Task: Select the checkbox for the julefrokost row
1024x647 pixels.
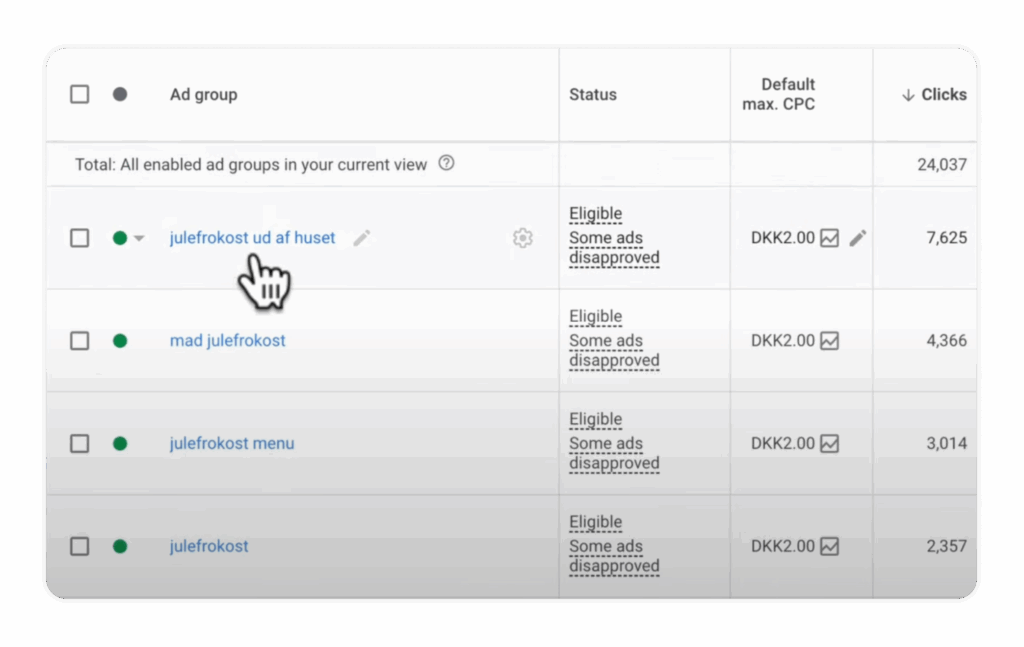Action: tap(79, 546)
